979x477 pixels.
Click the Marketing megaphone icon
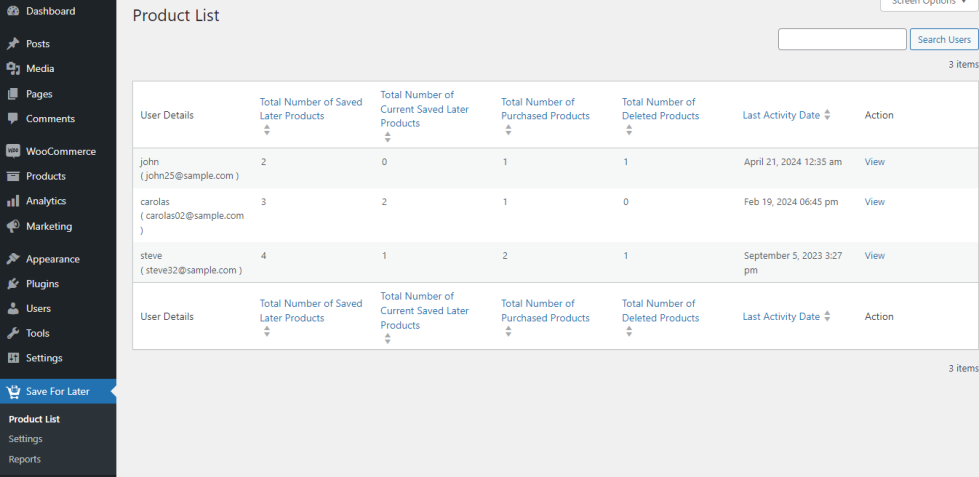[13, 226]
